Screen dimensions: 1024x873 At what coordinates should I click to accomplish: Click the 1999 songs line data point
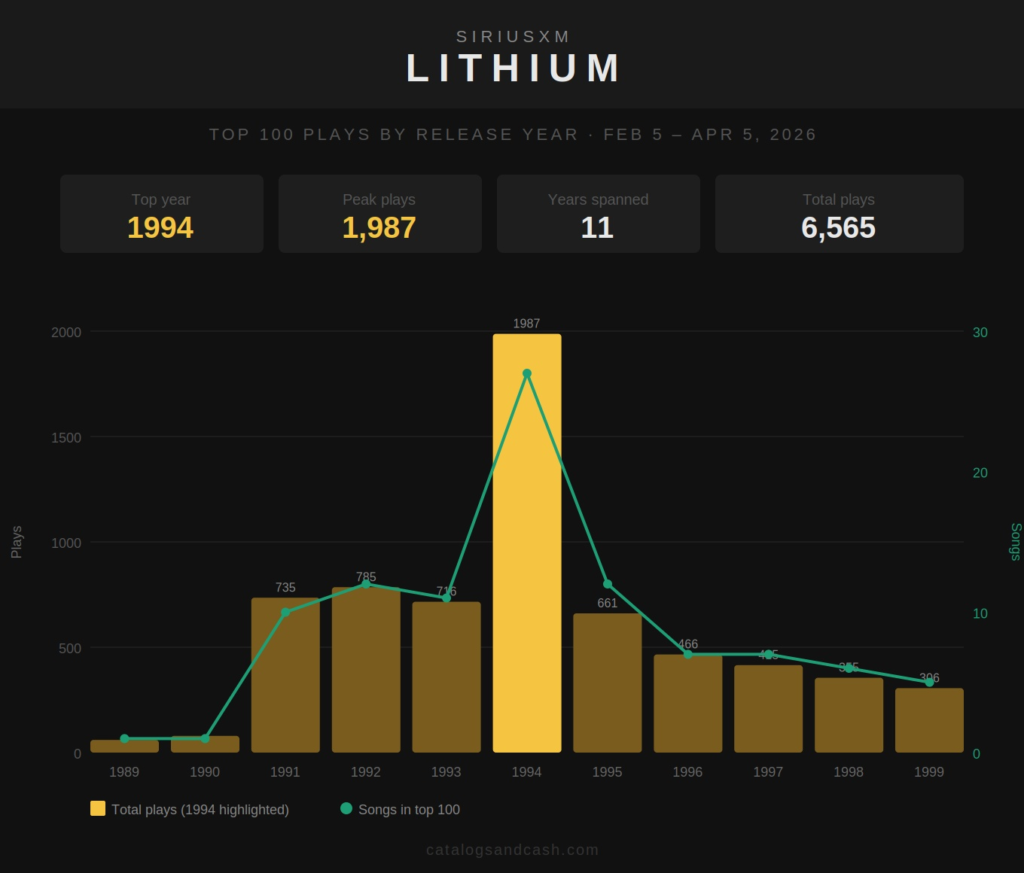pos(929,682)
